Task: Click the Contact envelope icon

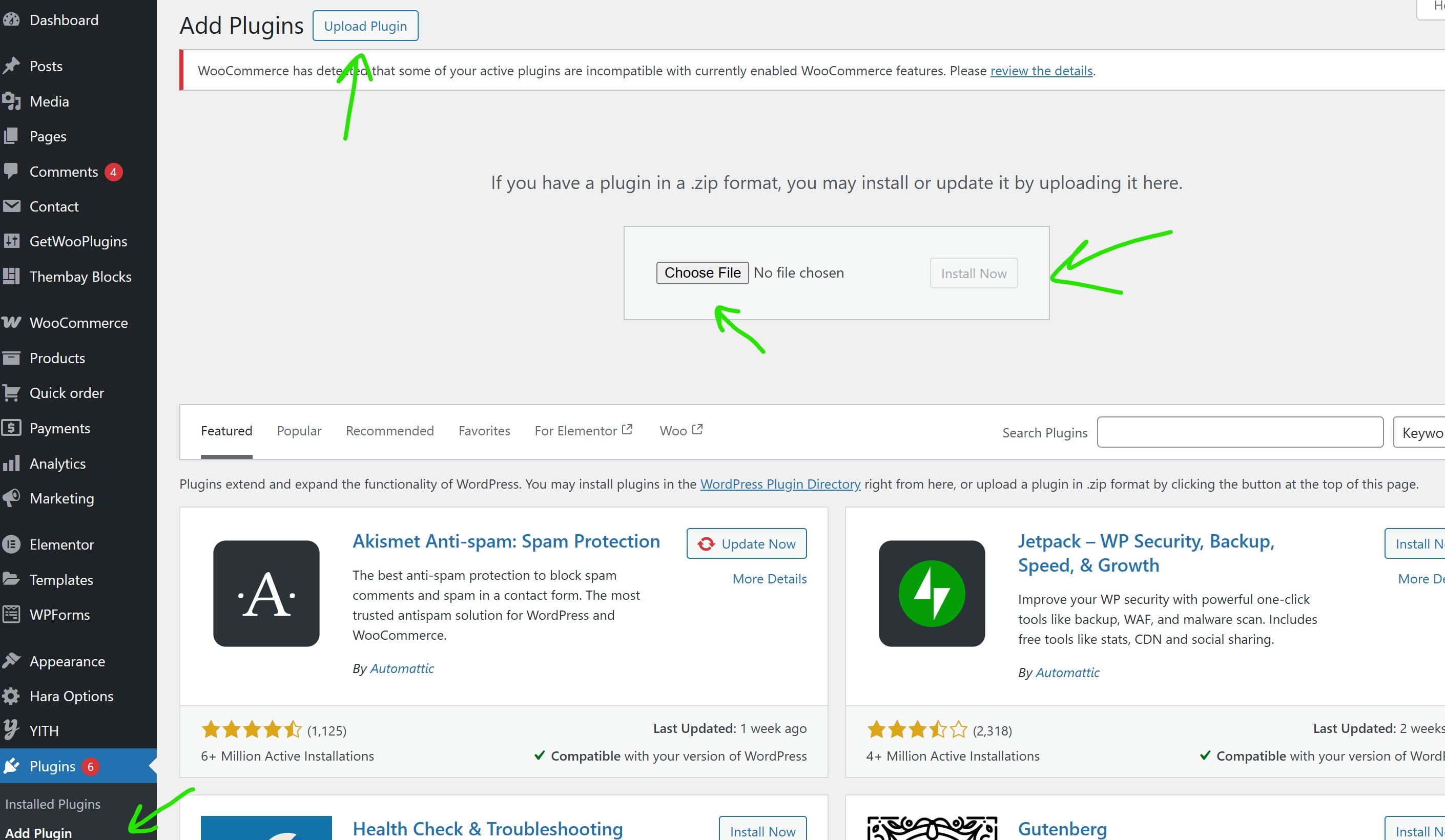Action: coord(11,206)
